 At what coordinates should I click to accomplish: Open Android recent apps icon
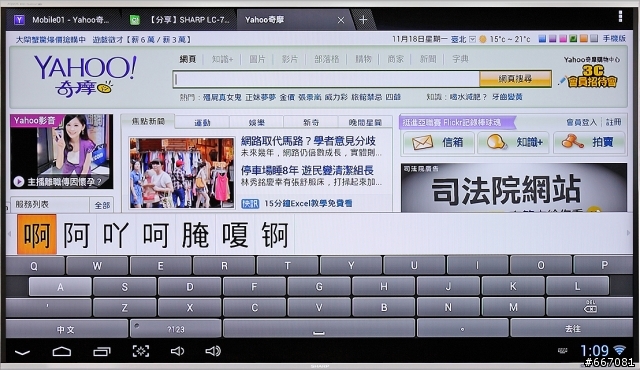[102, 351]
